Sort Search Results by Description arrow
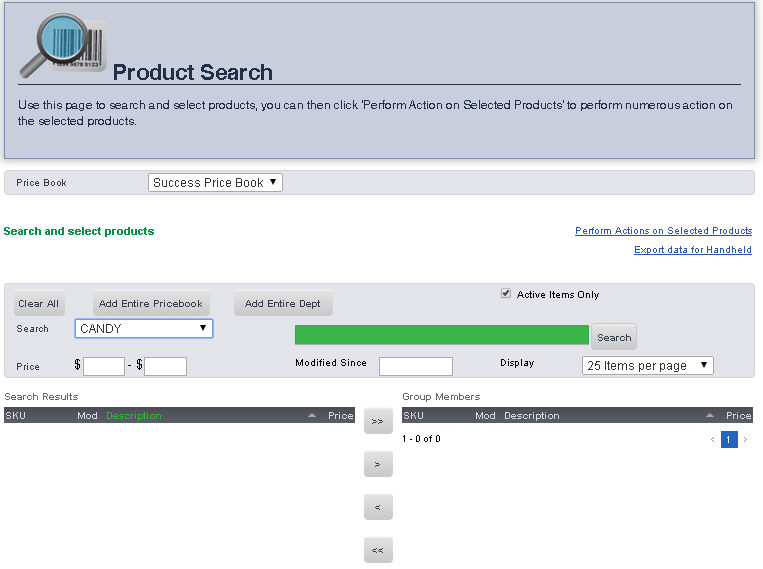Image resolution: width=763 pixels, height=569 pixels. pyautogui.click(x=312, y=415)
